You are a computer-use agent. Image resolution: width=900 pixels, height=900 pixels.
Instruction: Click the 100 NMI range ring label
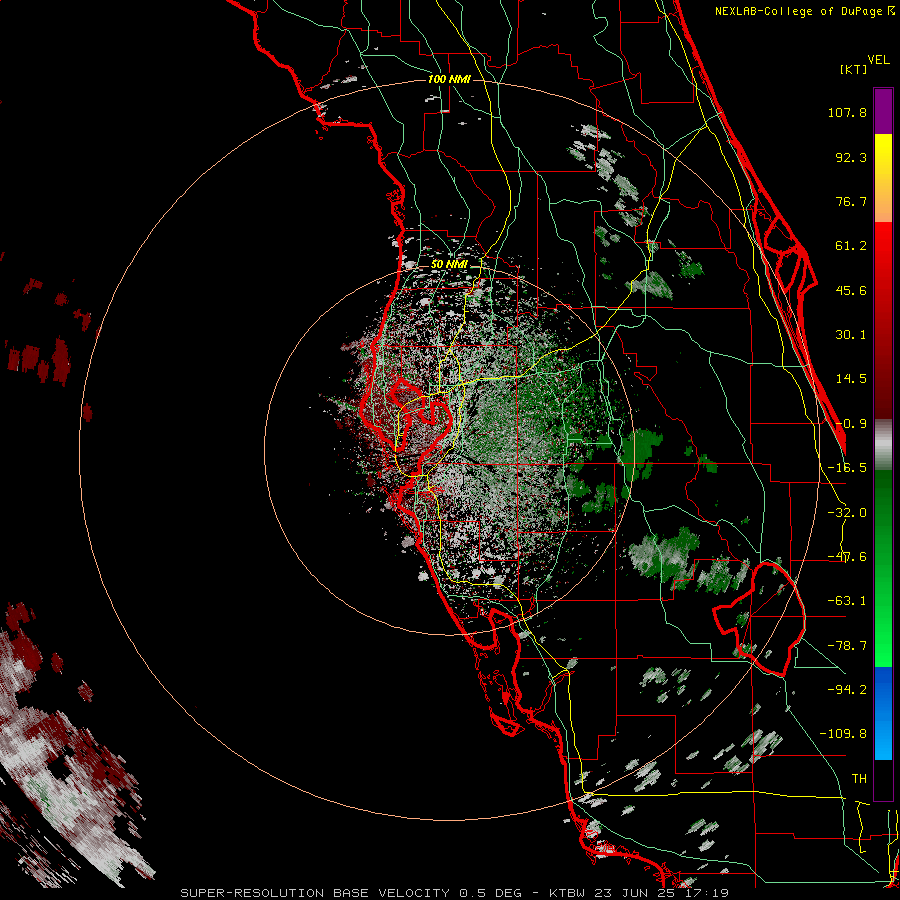pyautogui.click(x=449, y=79)
